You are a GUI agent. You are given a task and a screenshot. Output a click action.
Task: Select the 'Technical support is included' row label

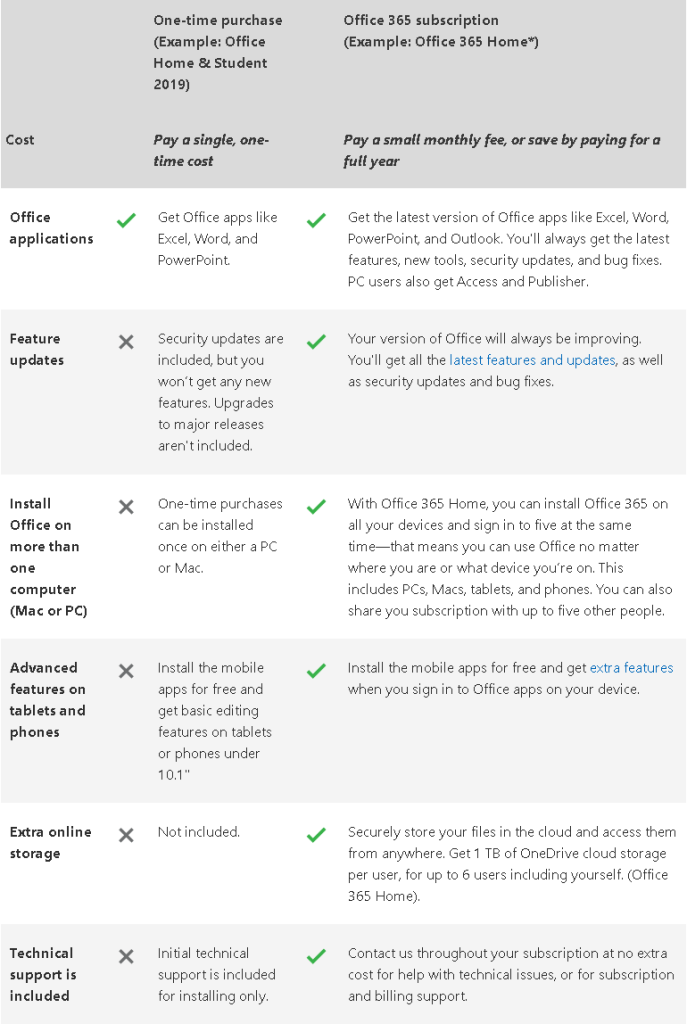pos(42,974)
